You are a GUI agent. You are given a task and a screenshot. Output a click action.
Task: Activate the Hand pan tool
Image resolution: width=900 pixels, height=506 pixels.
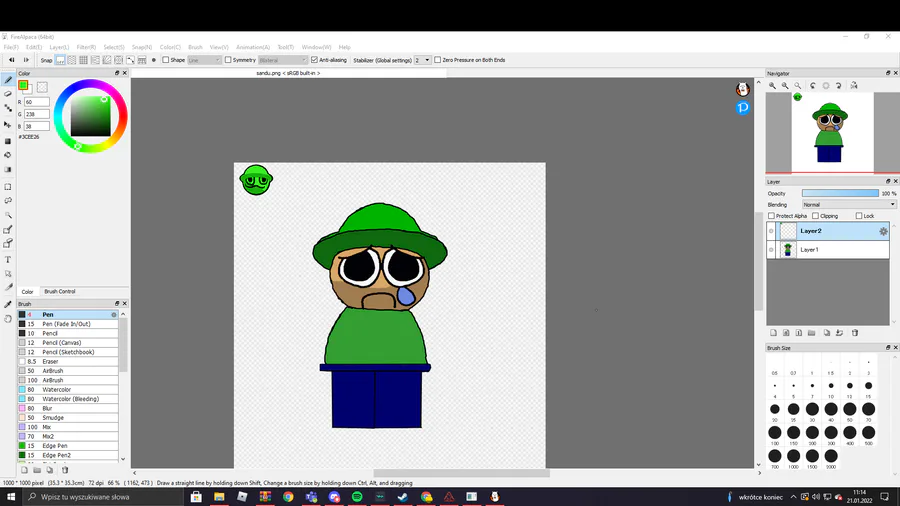8,319
